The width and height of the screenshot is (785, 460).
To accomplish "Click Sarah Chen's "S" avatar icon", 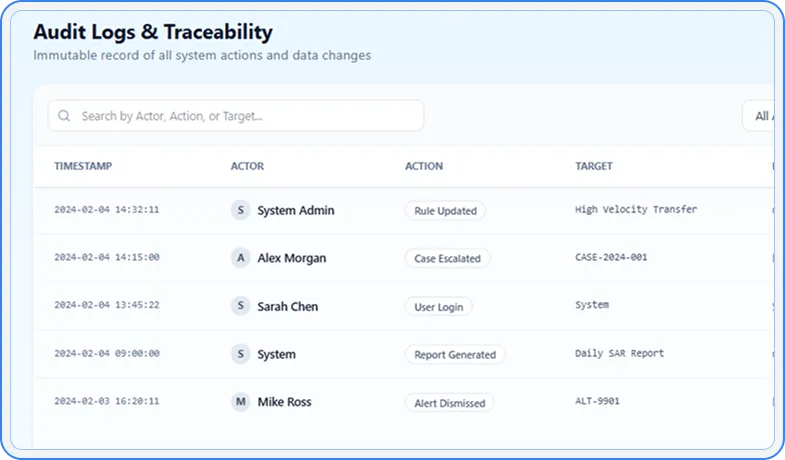I will [x=240, y=306].
